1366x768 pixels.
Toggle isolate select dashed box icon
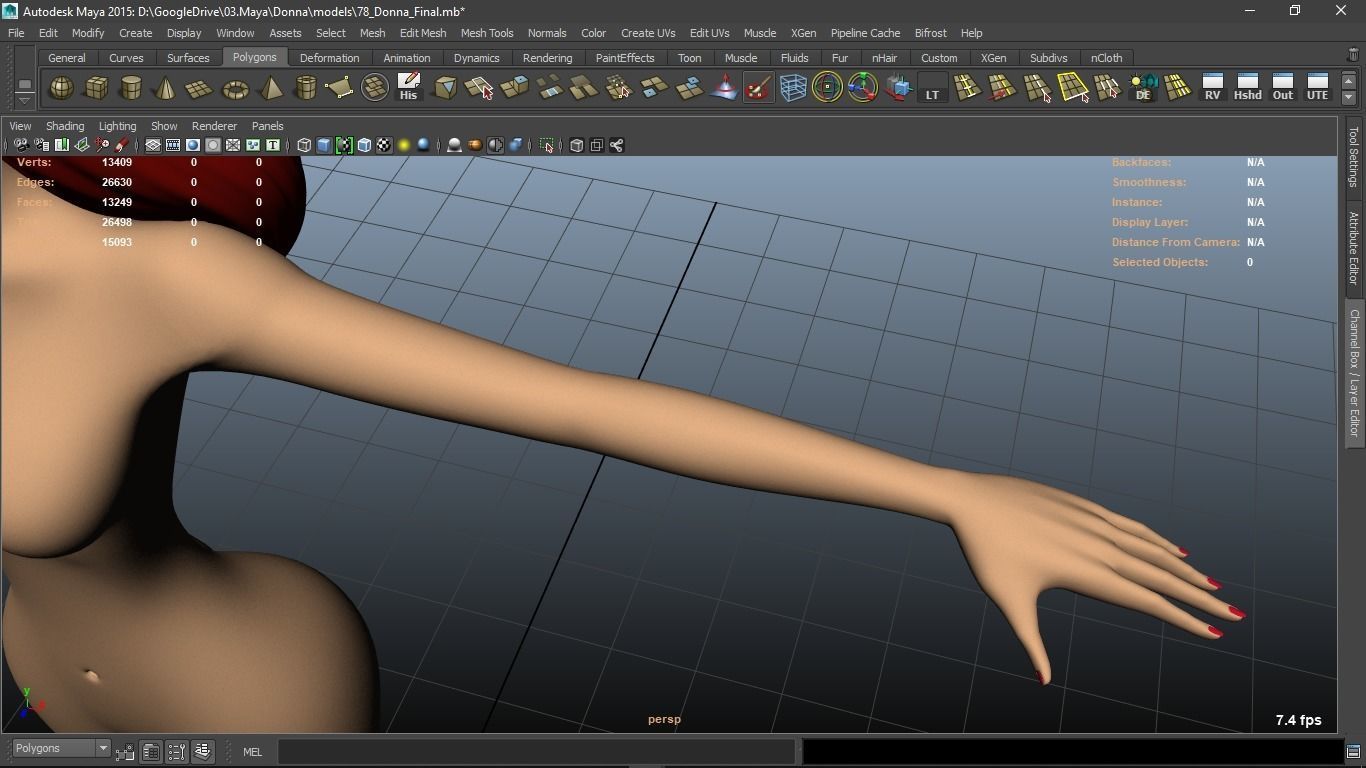546,145
